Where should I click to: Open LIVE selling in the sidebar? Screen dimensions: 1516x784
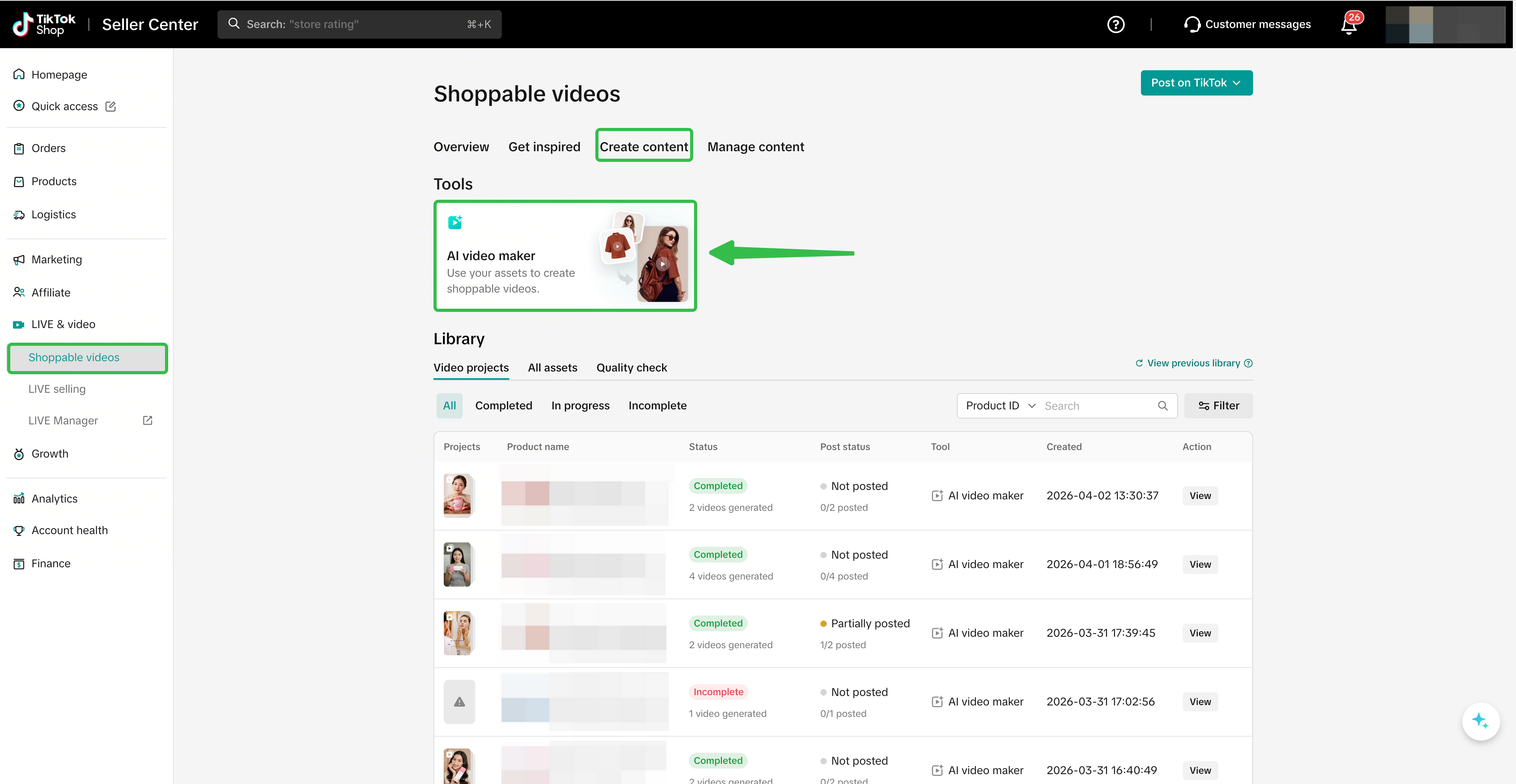point(57,389)
